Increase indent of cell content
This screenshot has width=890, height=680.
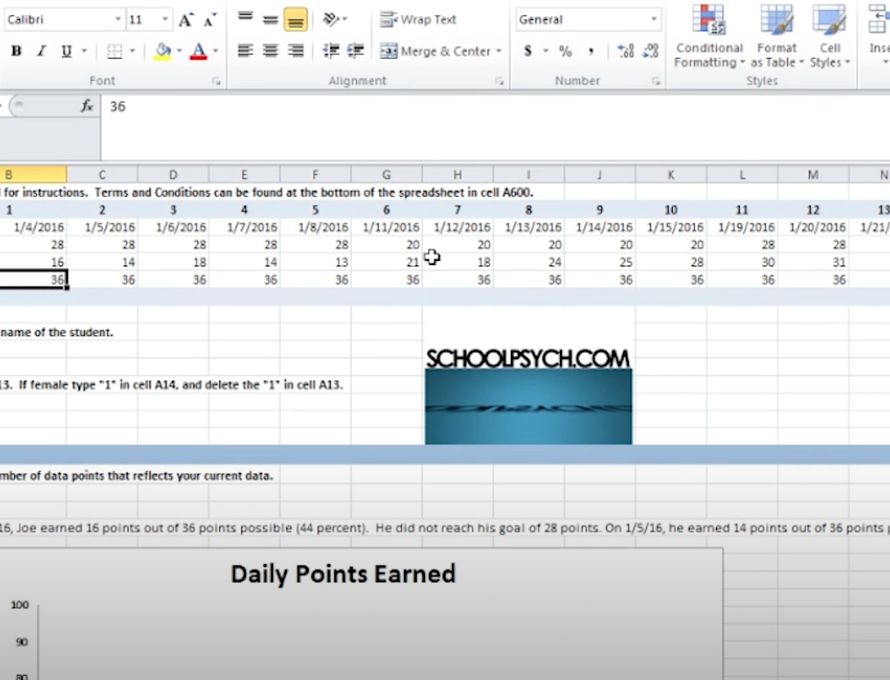click(355, 51)
